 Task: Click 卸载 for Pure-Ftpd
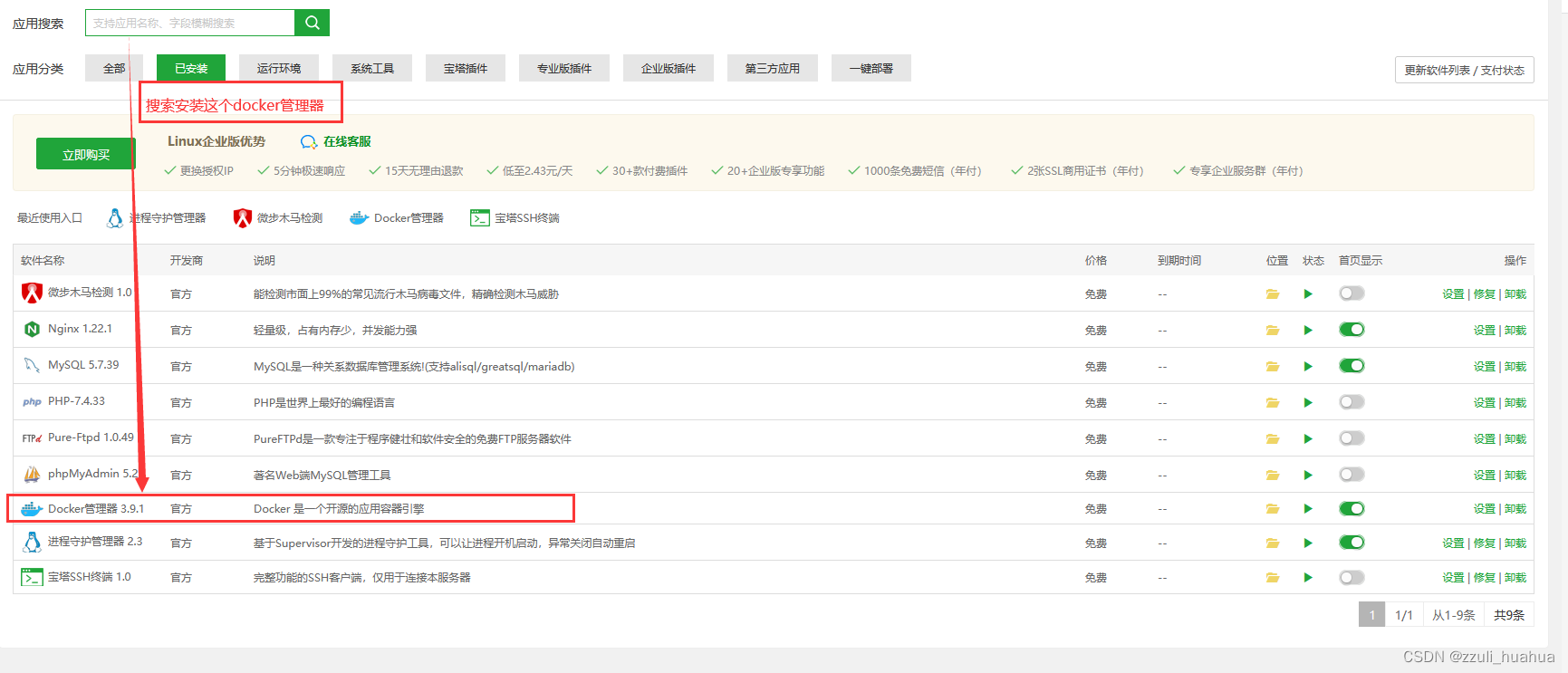(x=1515, y=439)
